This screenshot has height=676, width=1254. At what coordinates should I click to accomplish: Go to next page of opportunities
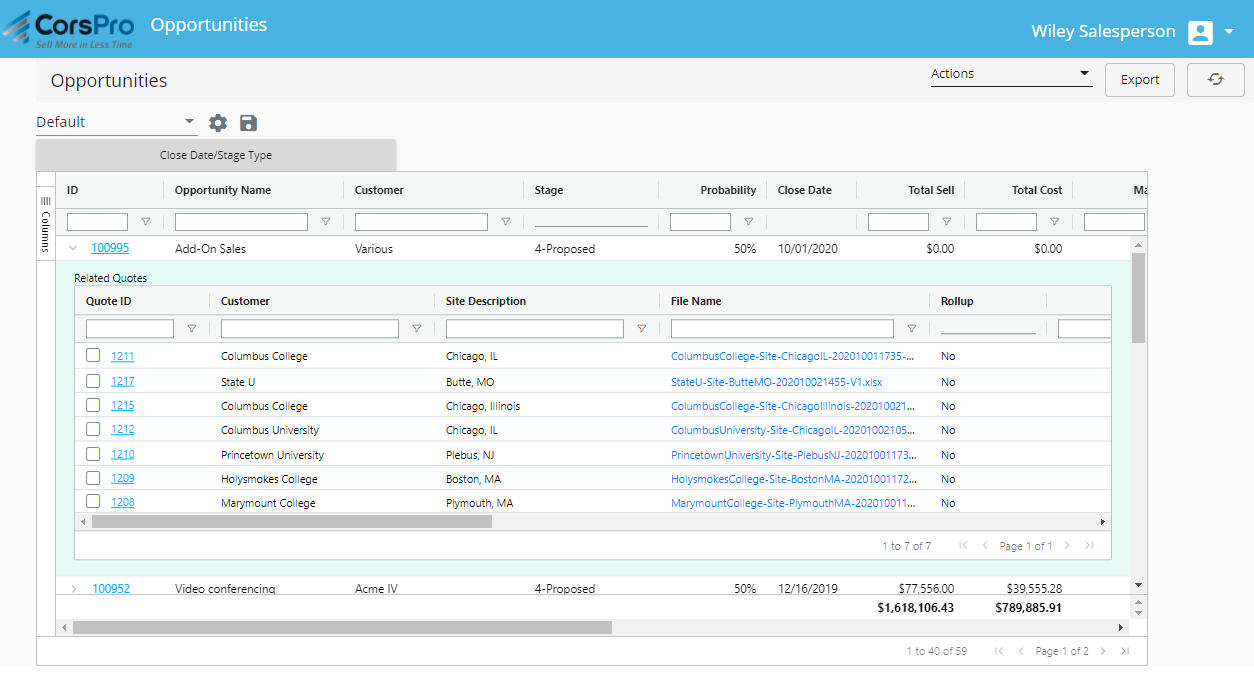(1102, 650)
